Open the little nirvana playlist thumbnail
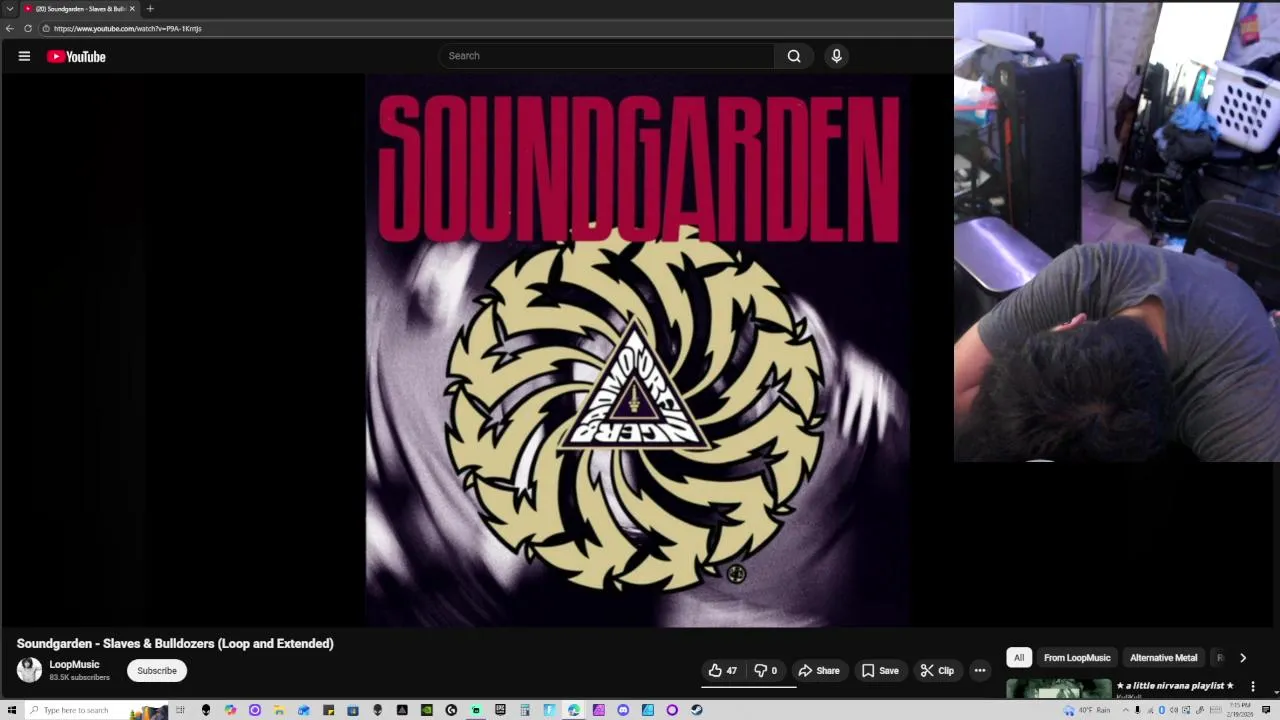The image size is (1280, 720). (1058, 688)
